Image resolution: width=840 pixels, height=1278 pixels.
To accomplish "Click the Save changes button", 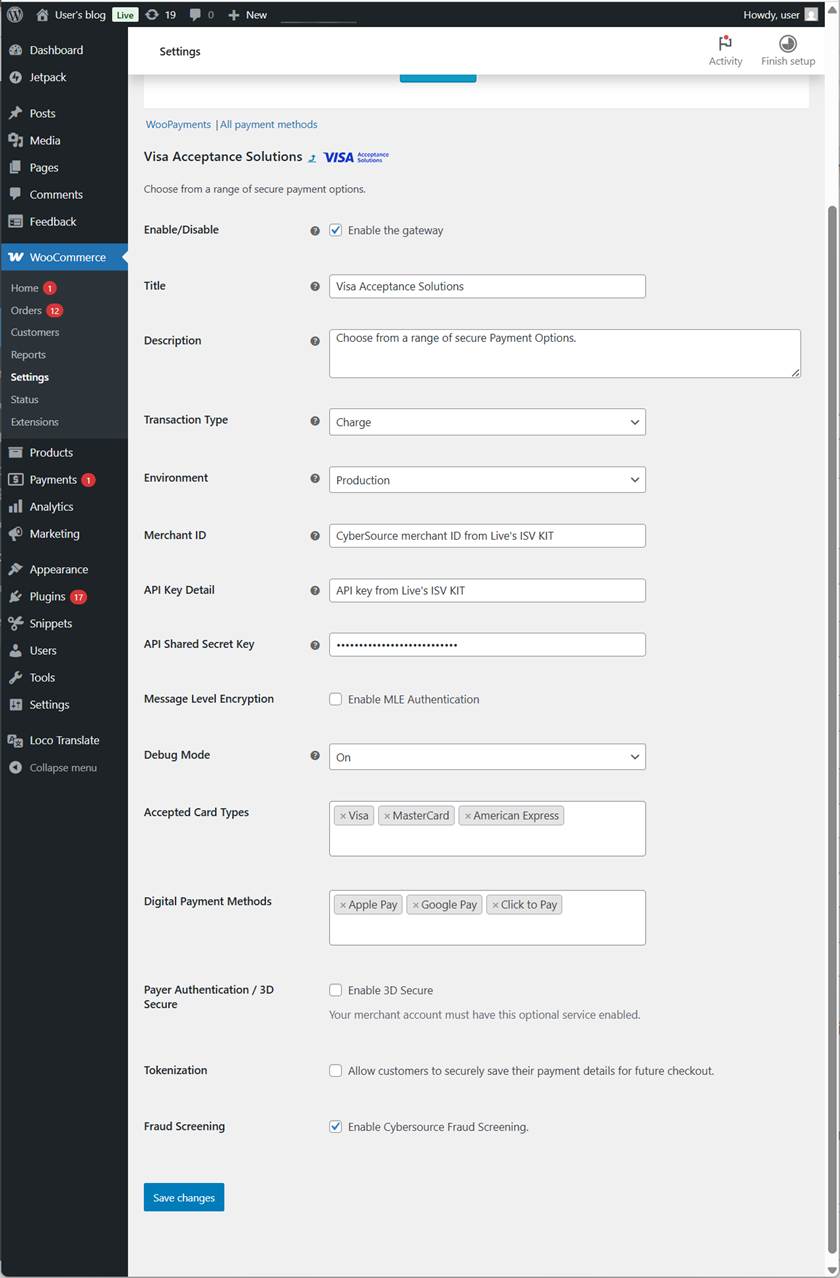I will click(184, 1197).
